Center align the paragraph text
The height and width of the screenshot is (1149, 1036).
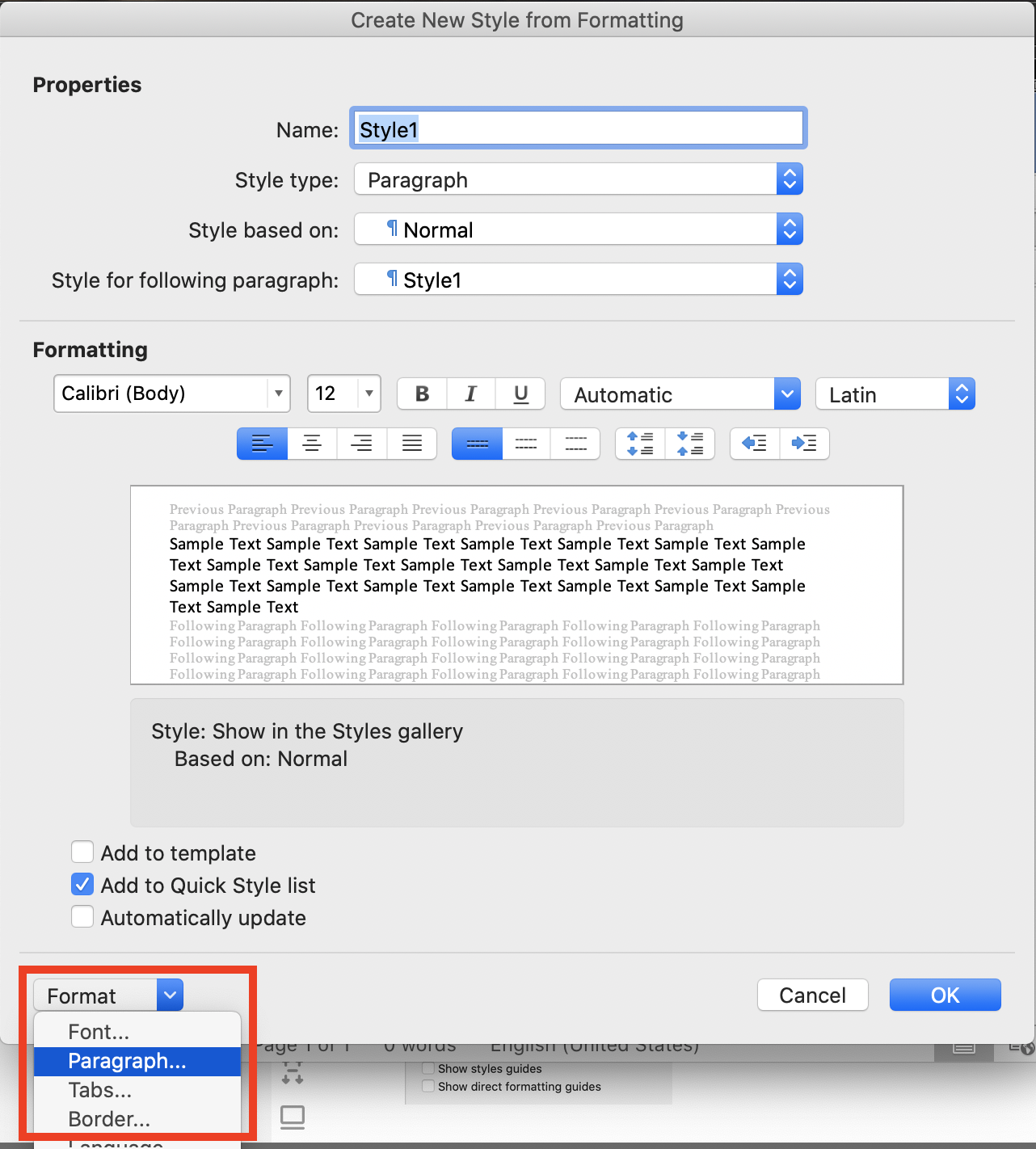click(312, 444)
